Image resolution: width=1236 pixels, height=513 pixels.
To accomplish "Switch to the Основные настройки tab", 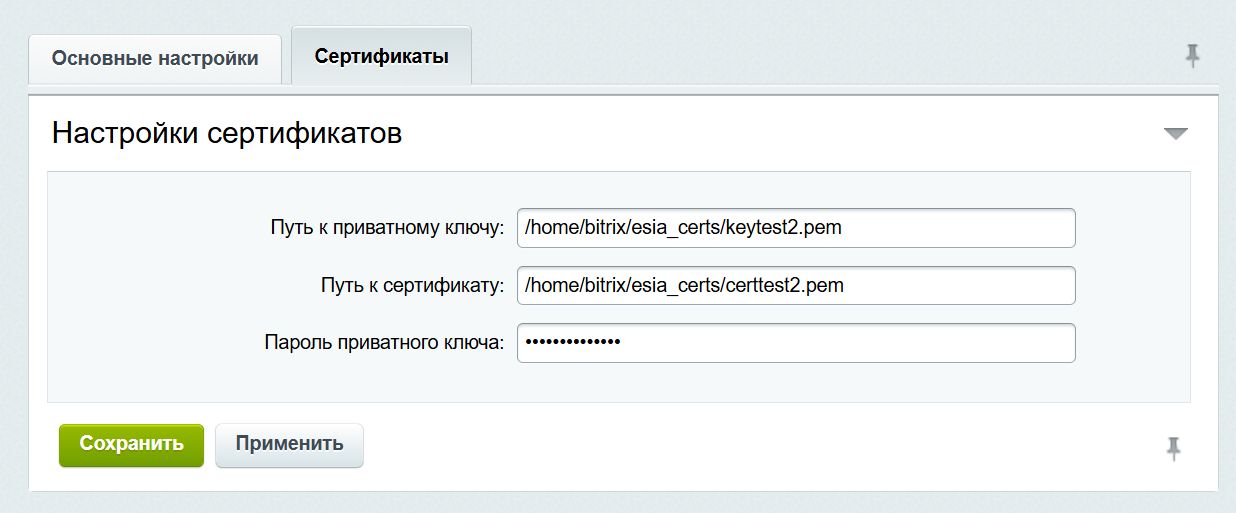I will [x=155, y=58].
